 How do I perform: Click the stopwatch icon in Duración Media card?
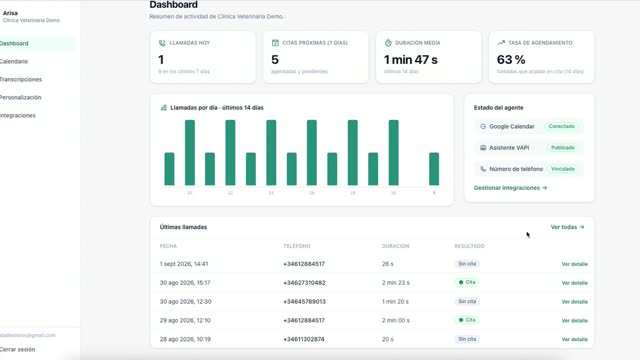[388, 43]
